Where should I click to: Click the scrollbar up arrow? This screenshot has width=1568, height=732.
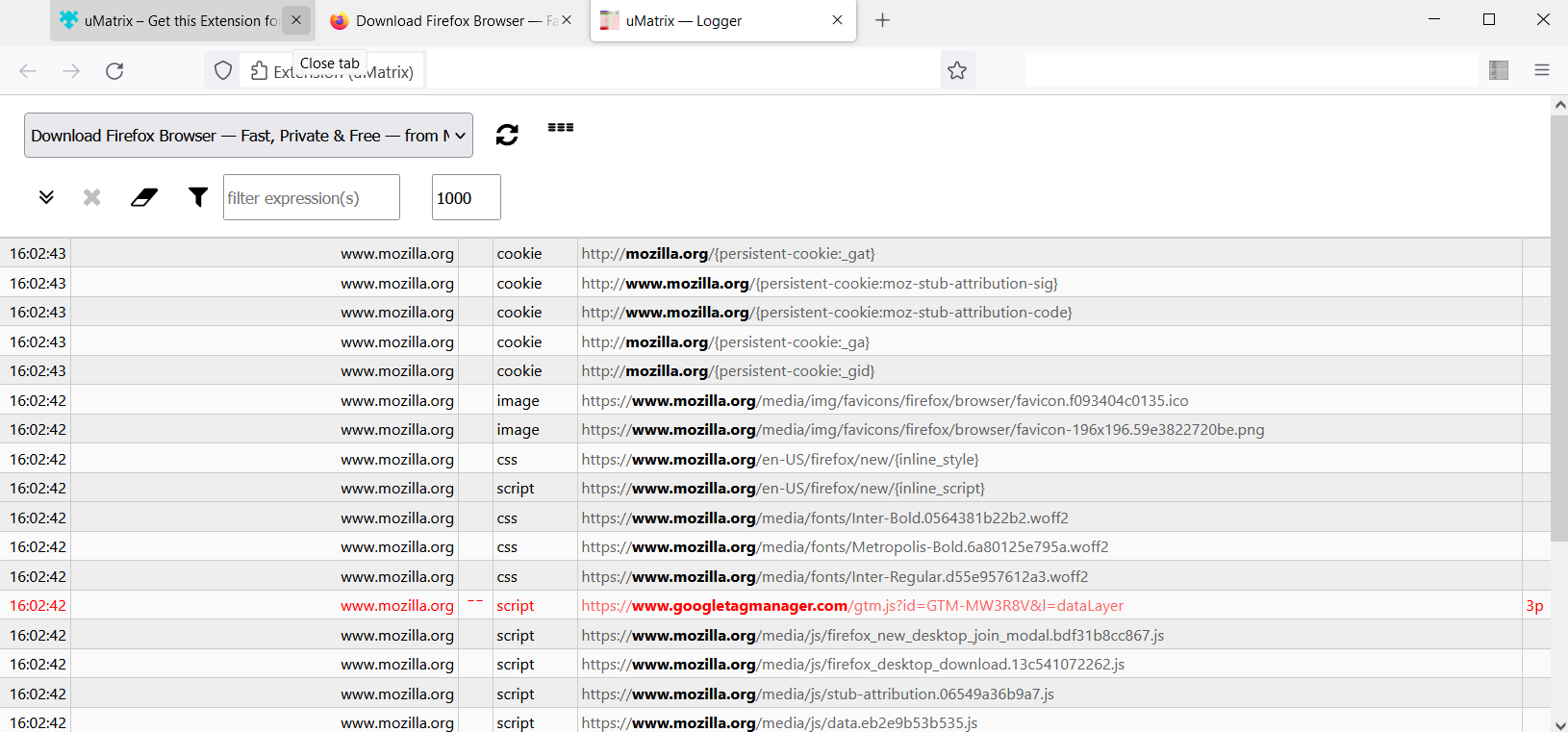click(x=1559, y=104)
